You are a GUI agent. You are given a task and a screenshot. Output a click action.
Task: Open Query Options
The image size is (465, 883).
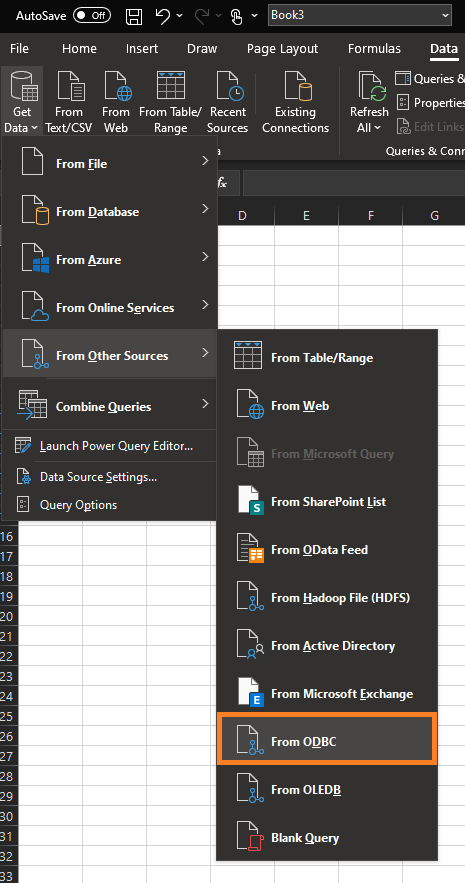pos(110,505)
